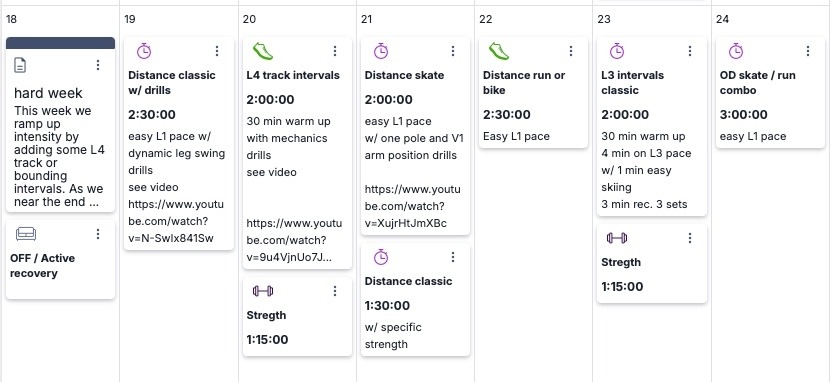Viewport: 834px width, 382px height.
Task: Click the stopwatch icon on Distance skate card
Action: pyautogui.click(x=381, y=51)
